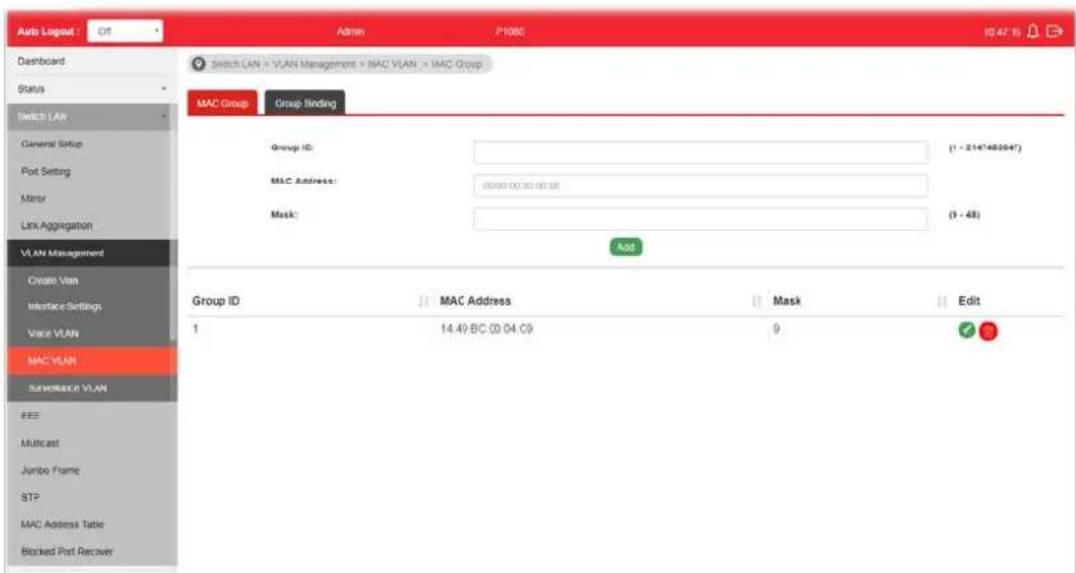Click the Group ID column header
Image resolution: width=1076 pixels, height=573 pixels.
click(x=216, y=301)
